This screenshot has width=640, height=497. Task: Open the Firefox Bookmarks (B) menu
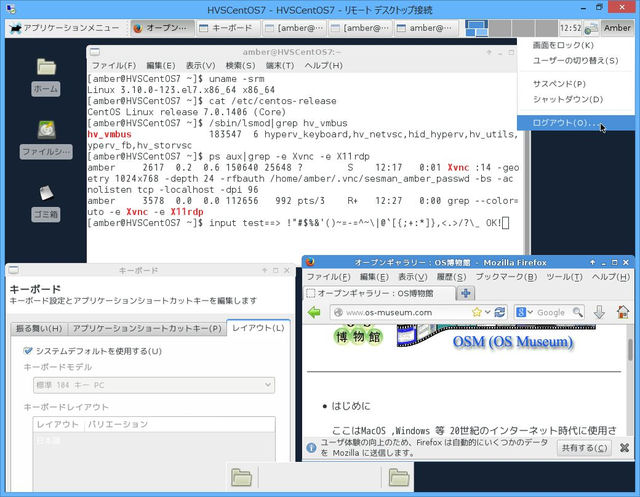(506, 277)
